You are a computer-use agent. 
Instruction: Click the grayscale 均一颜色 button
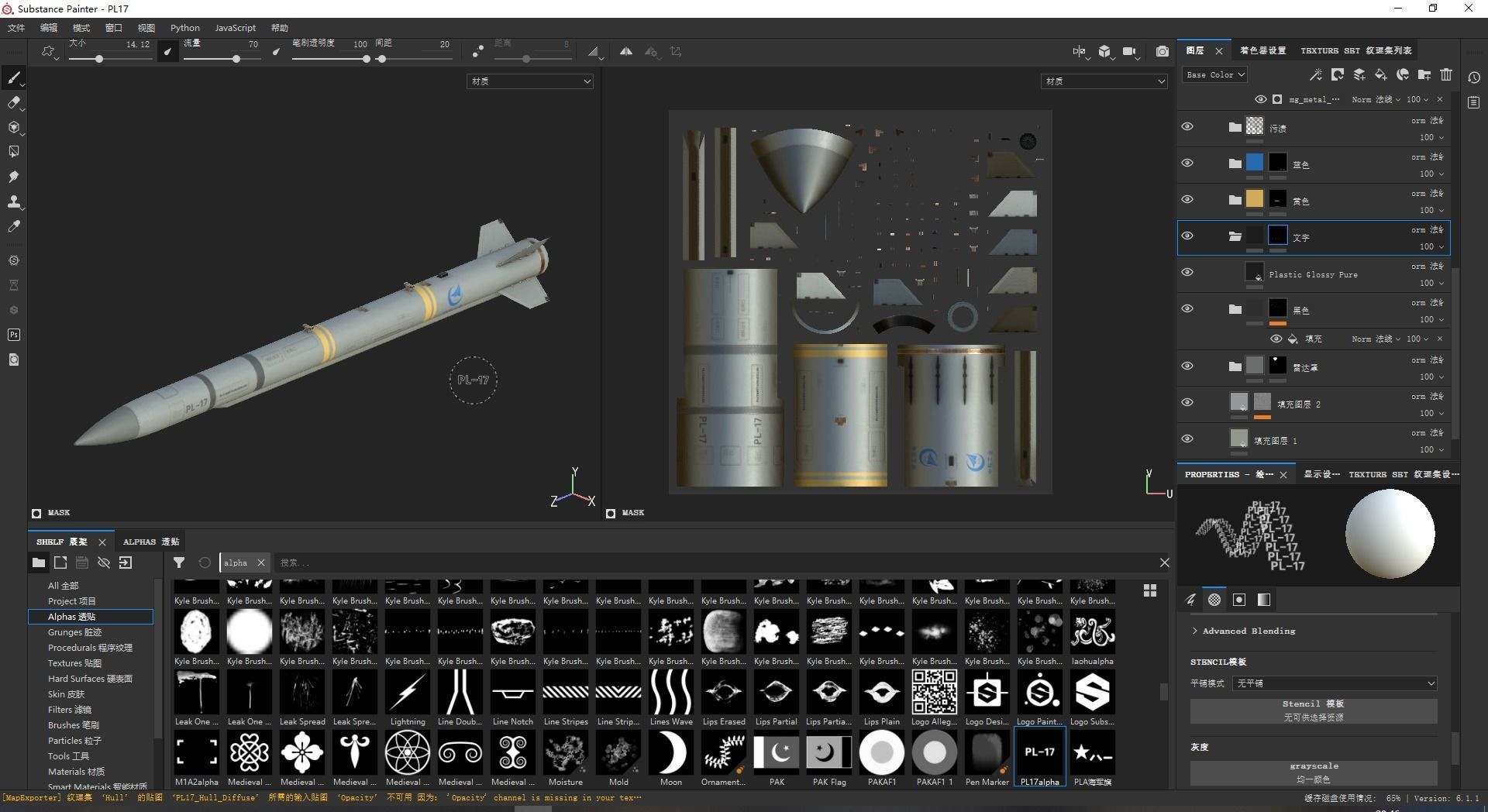click(x=1314, y=772)
